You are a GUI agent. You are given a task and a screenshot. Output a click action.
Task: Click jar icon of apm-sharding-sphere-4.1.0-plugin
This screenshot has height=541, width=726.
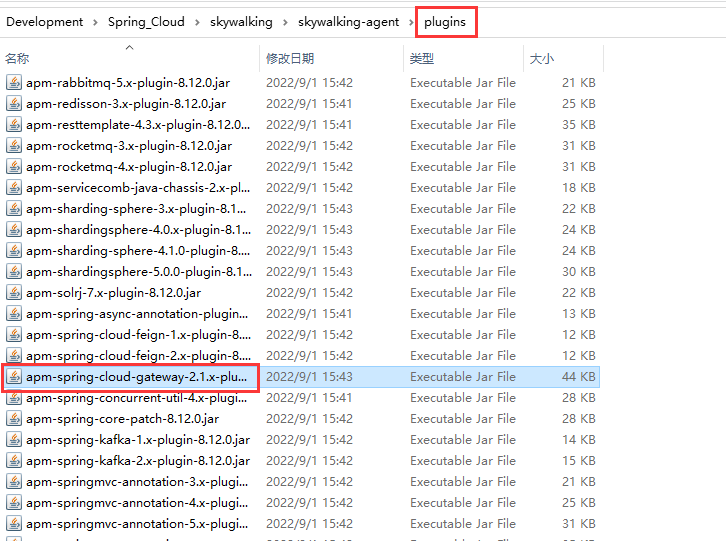(x=14, y=251)
